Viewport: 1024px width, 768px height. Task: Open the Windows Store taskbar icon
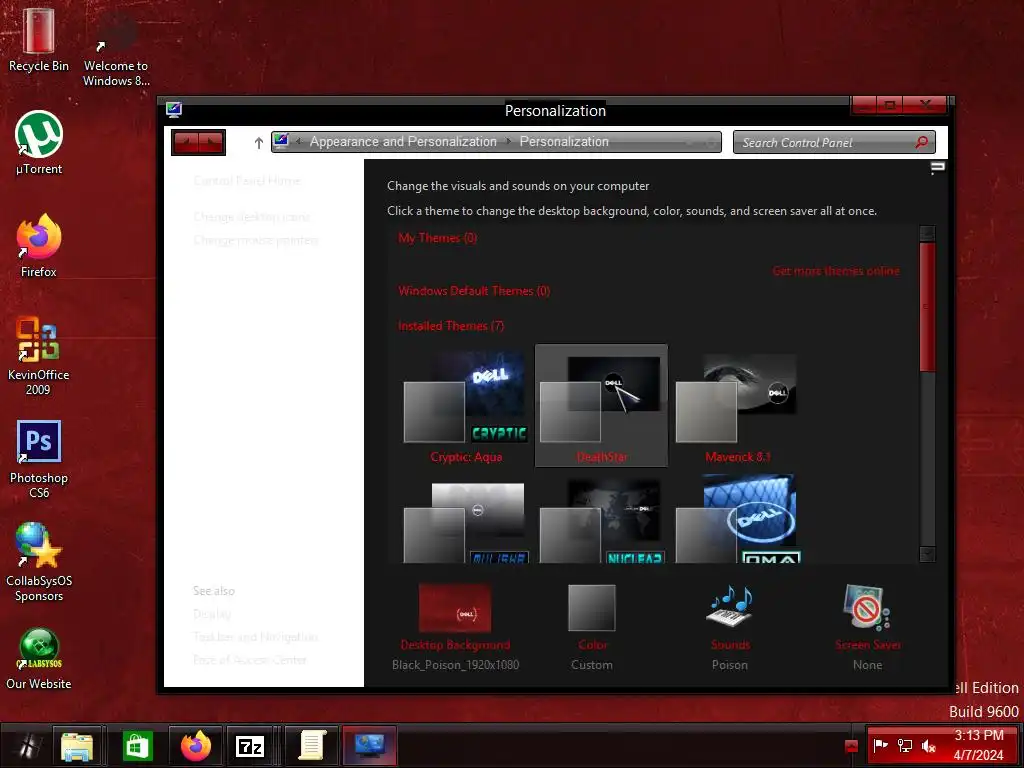click(137, 746)
